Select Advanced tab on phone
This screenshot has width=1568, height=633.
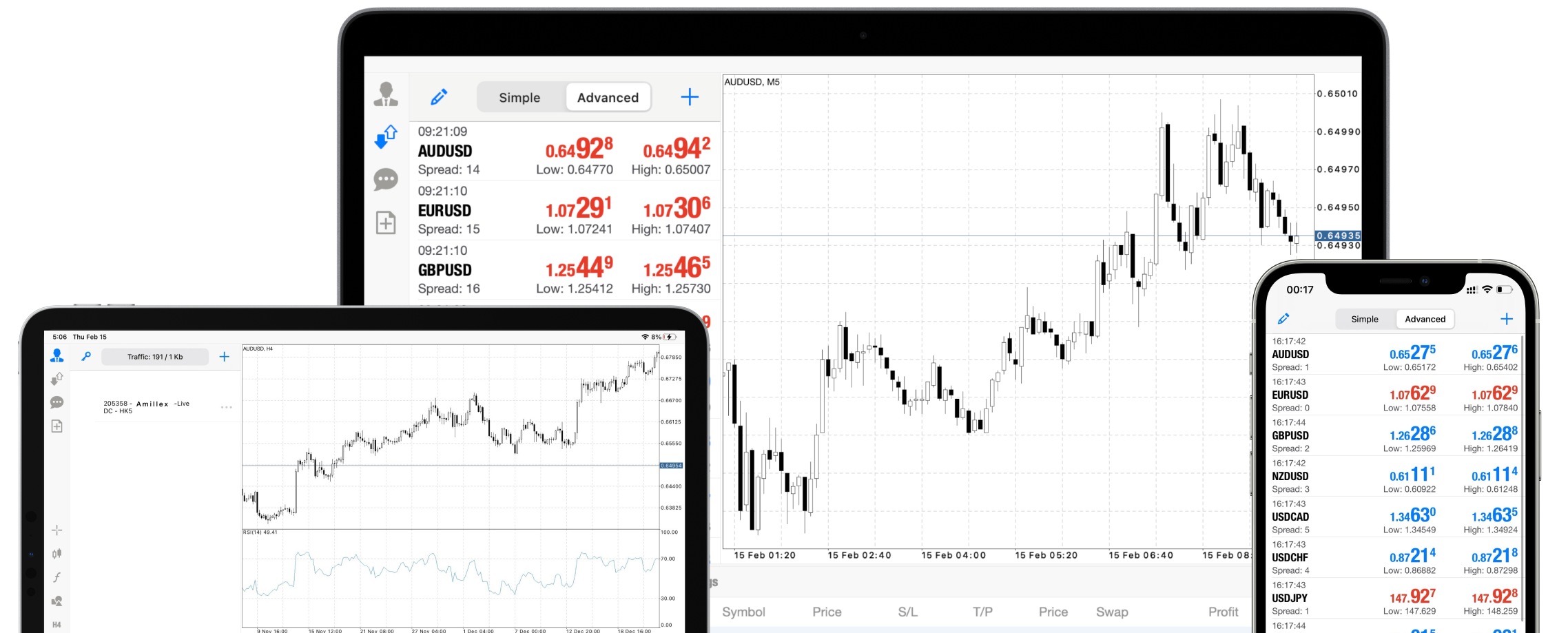click(1425, 319)
